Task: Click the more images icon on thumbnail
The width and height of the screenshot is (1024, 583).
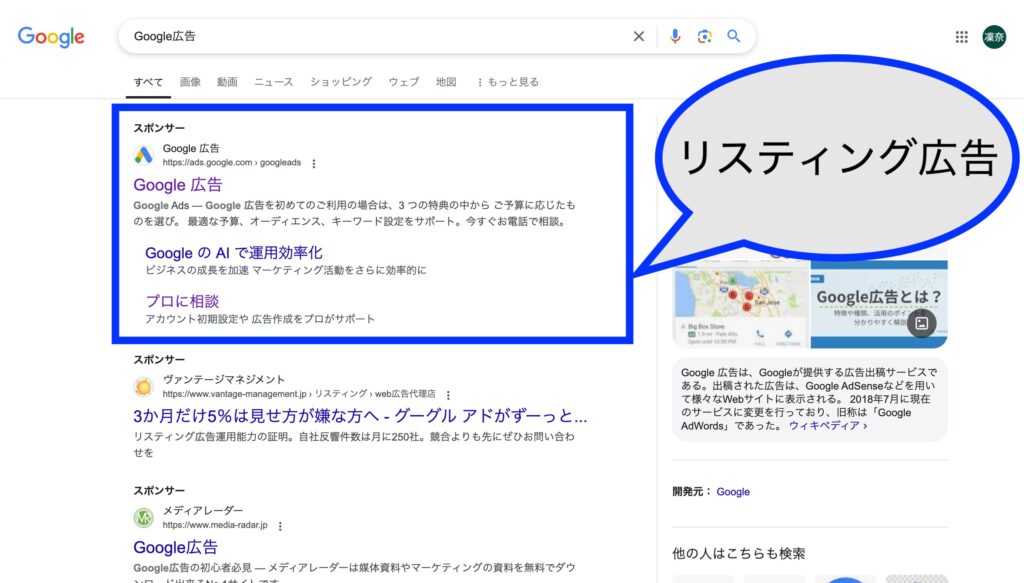Action: 921,323
